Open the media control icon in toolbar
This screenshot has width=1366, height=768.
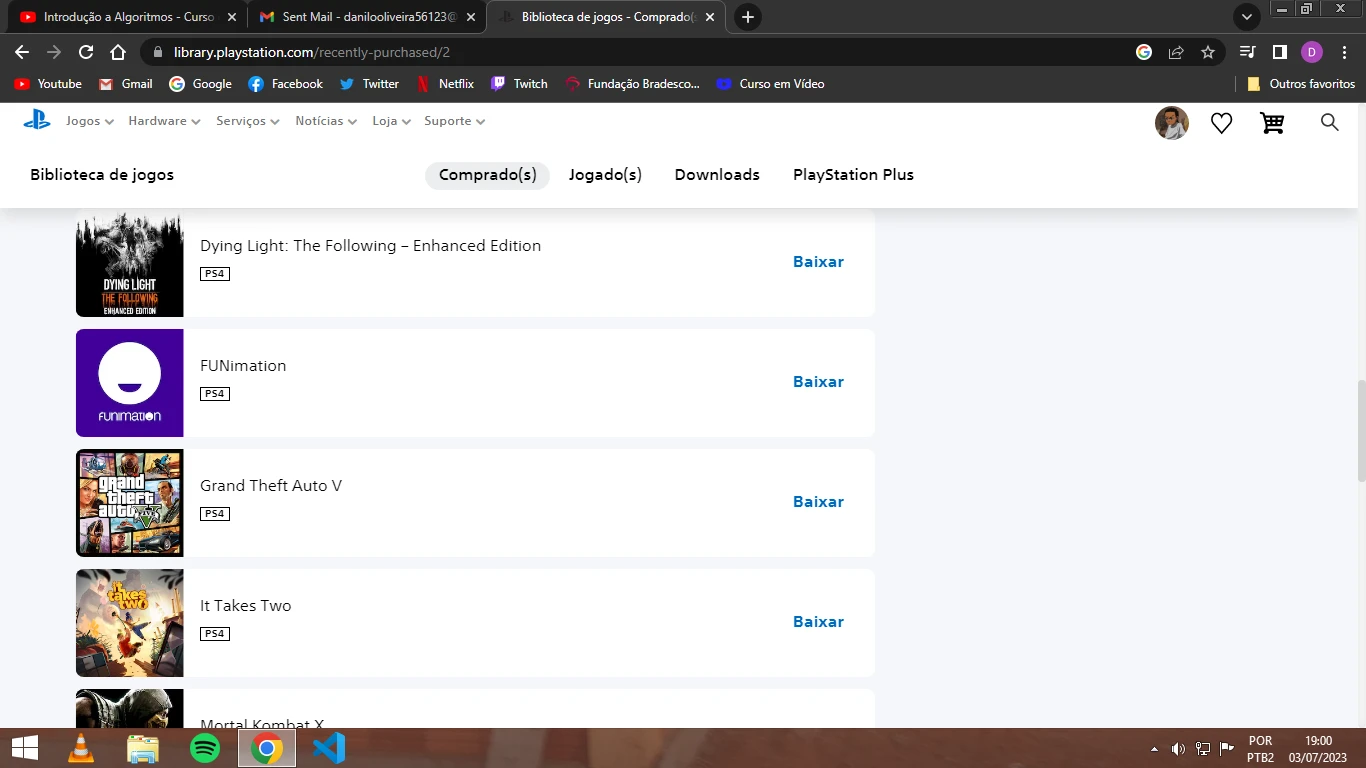(1247, 52)
